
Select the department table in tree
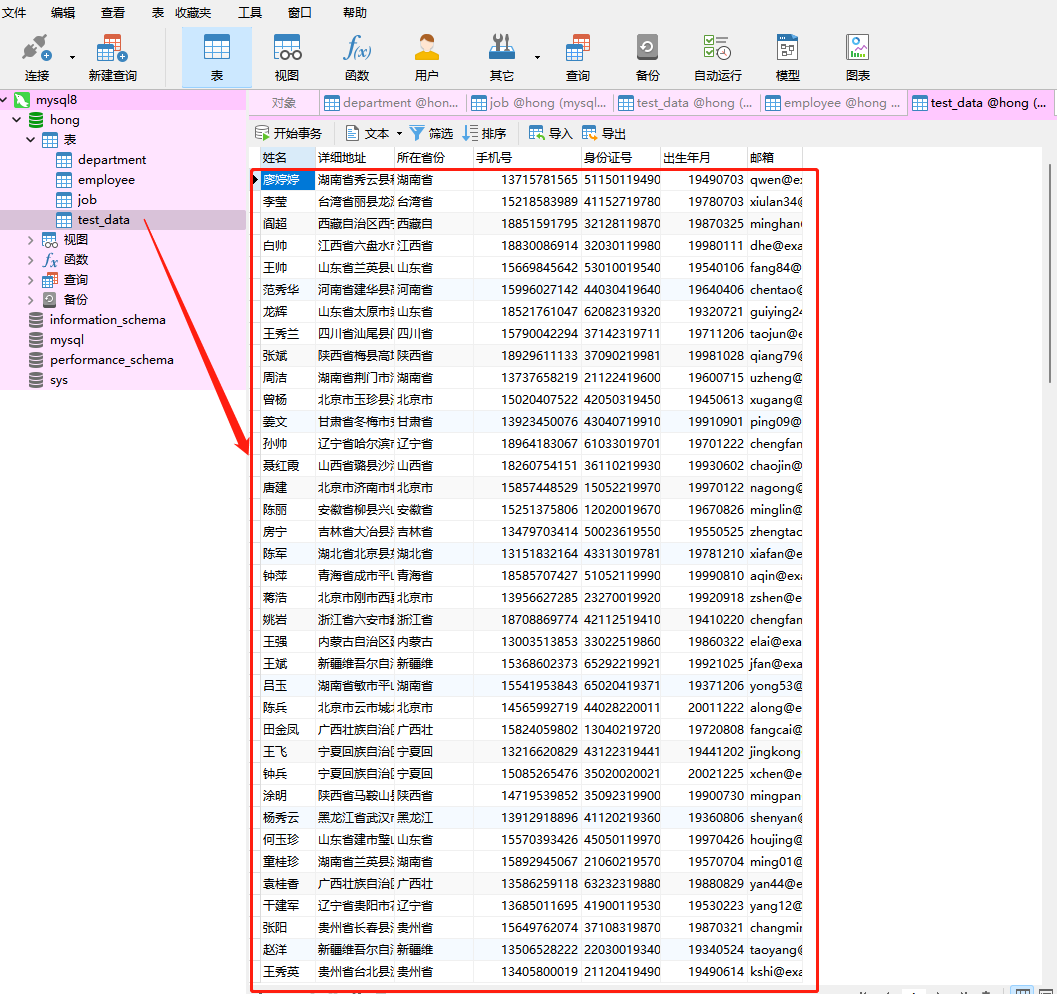tap(112, 160)
